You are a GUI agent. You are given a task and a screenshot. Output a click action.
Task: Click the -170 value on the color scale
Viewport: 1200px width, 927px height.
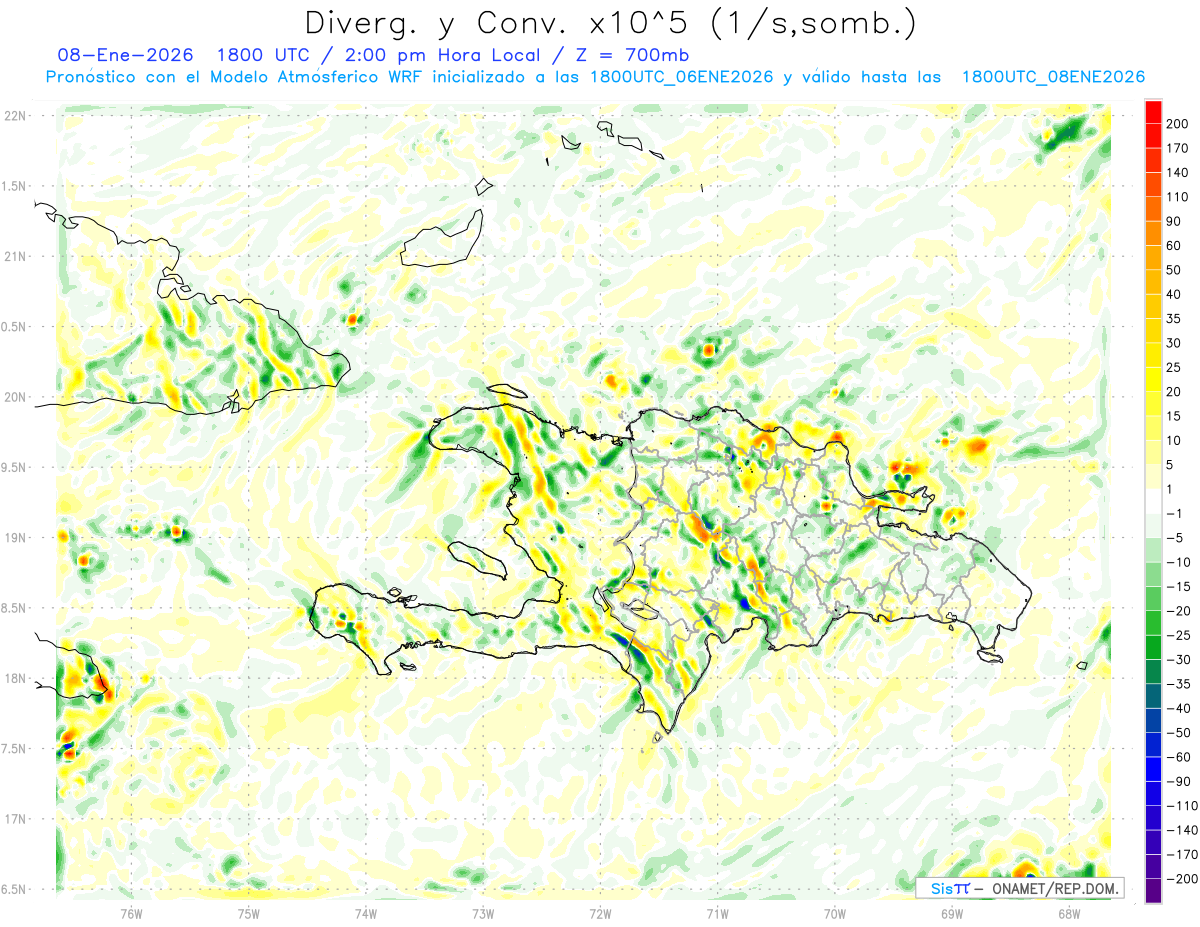(1181, 854)
